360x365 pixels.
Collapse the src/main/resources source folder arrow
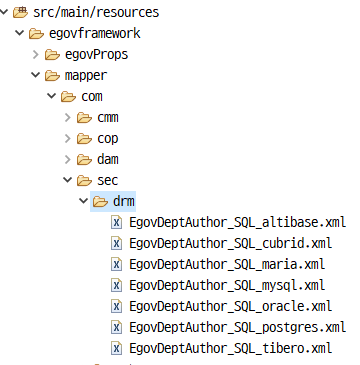(x=4, y=12)
